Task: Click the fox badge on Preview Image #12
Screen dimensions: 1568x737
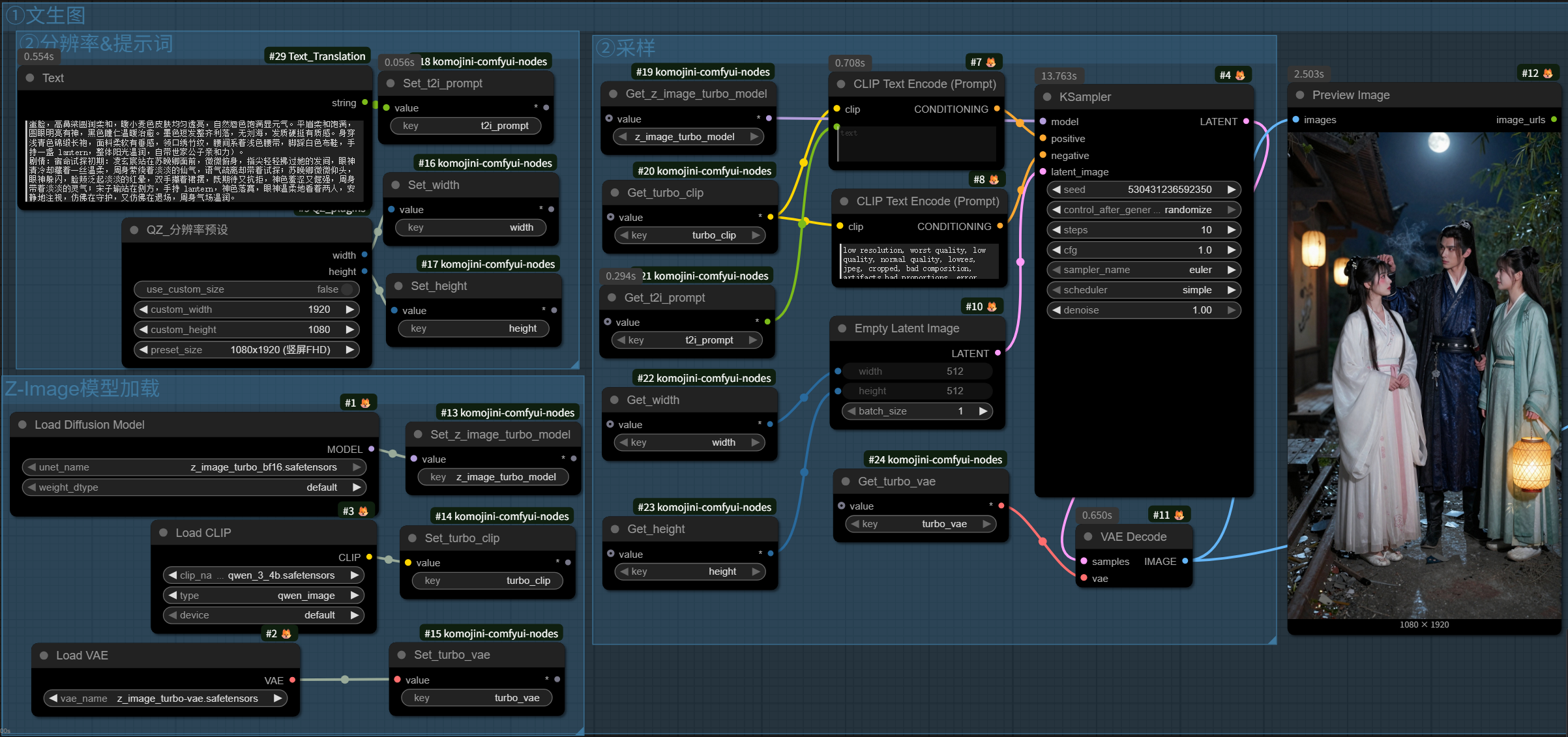Action: click(1547, 73)
